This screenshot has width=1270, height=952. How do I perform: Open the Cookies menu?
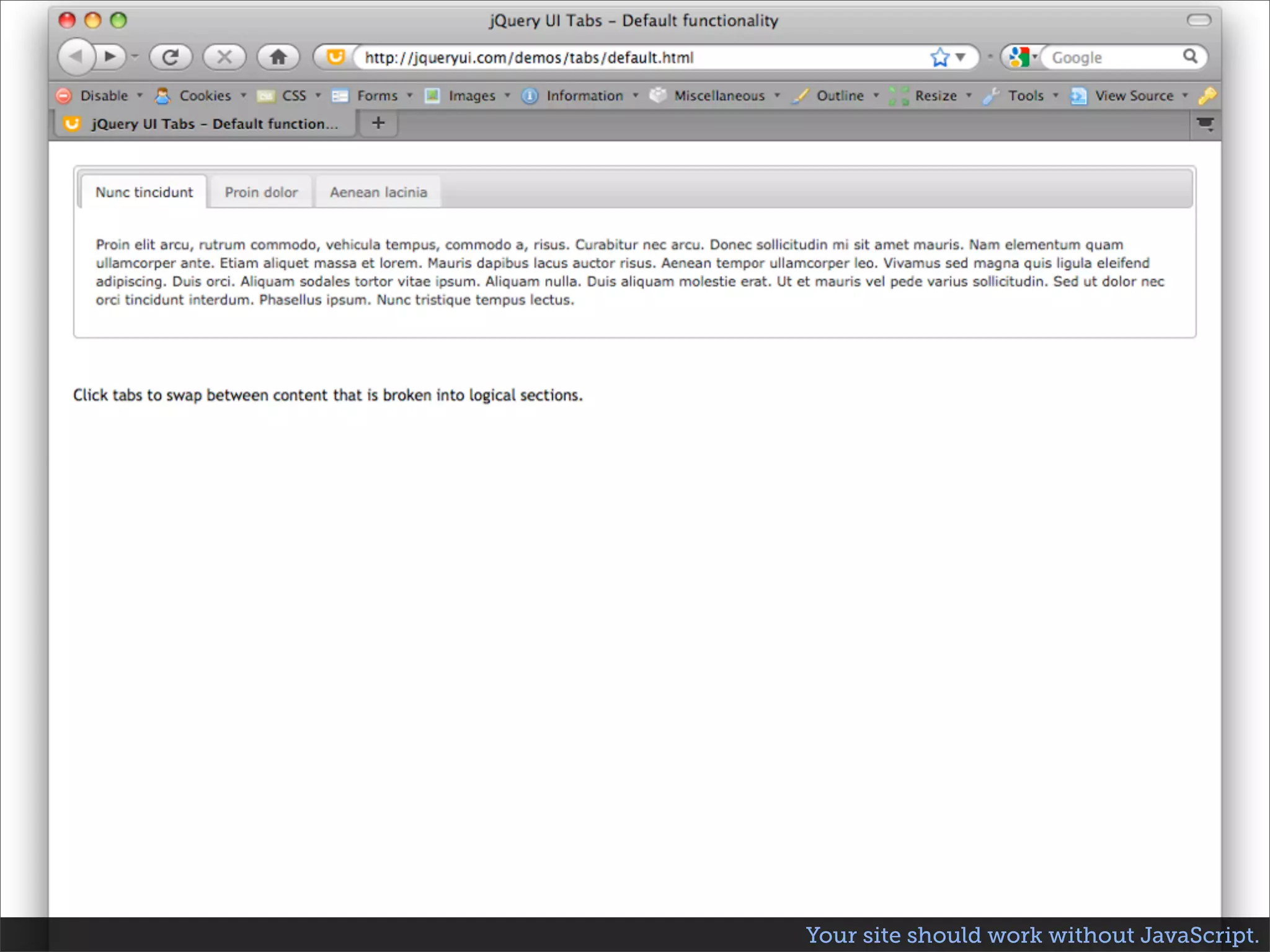pos(213,95)
